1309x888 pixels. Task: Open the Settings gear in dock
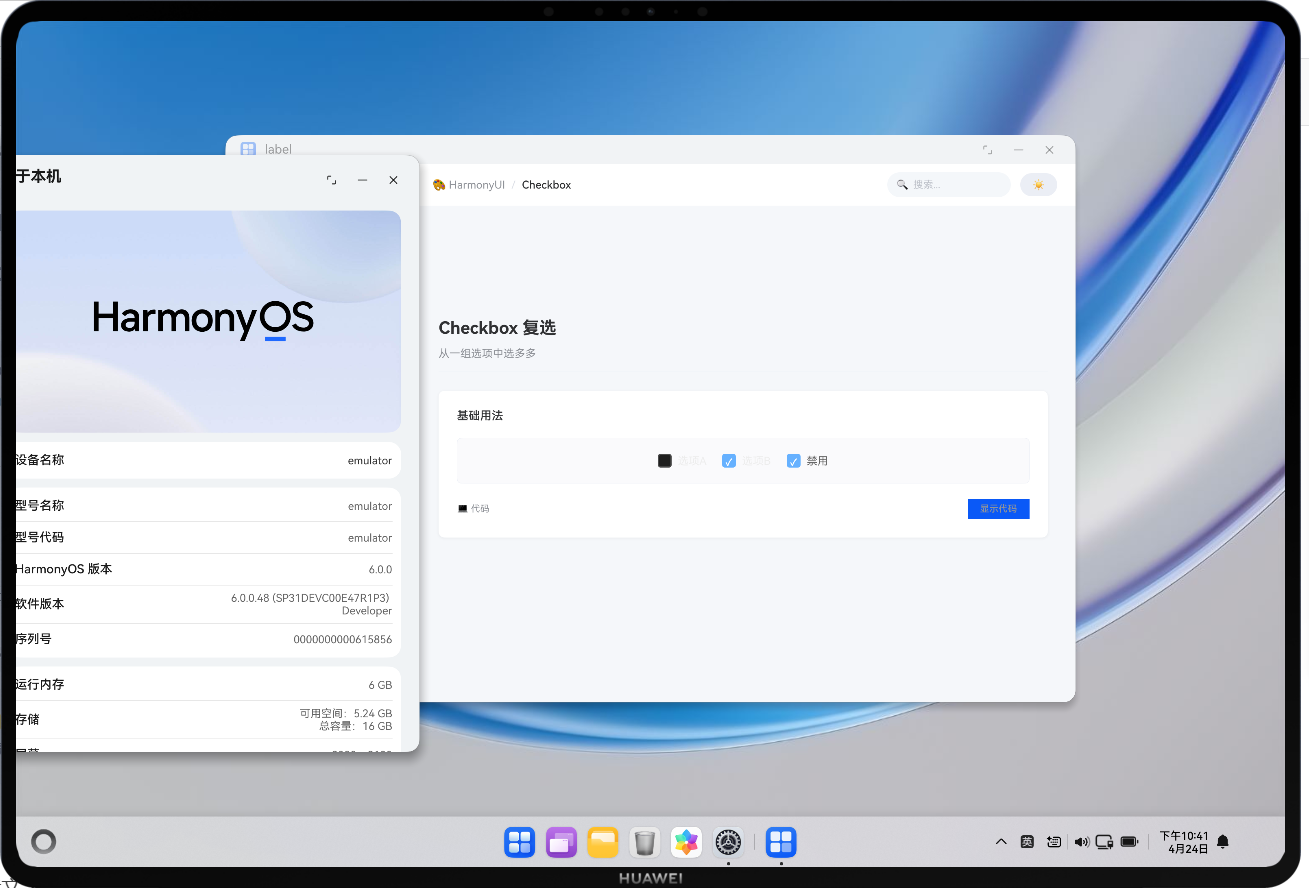tap(728, 842)
